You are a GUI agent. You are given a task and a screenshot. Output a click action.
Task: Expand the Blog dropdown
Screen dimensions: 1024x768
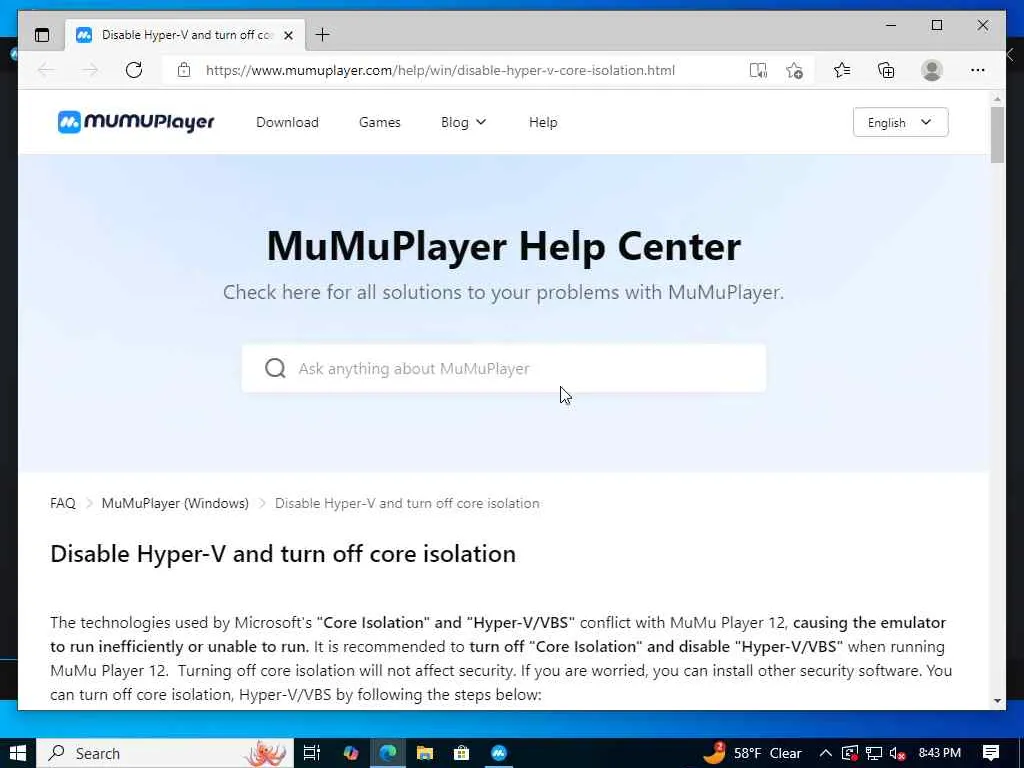pyautogui.click(x=463, y=122)
